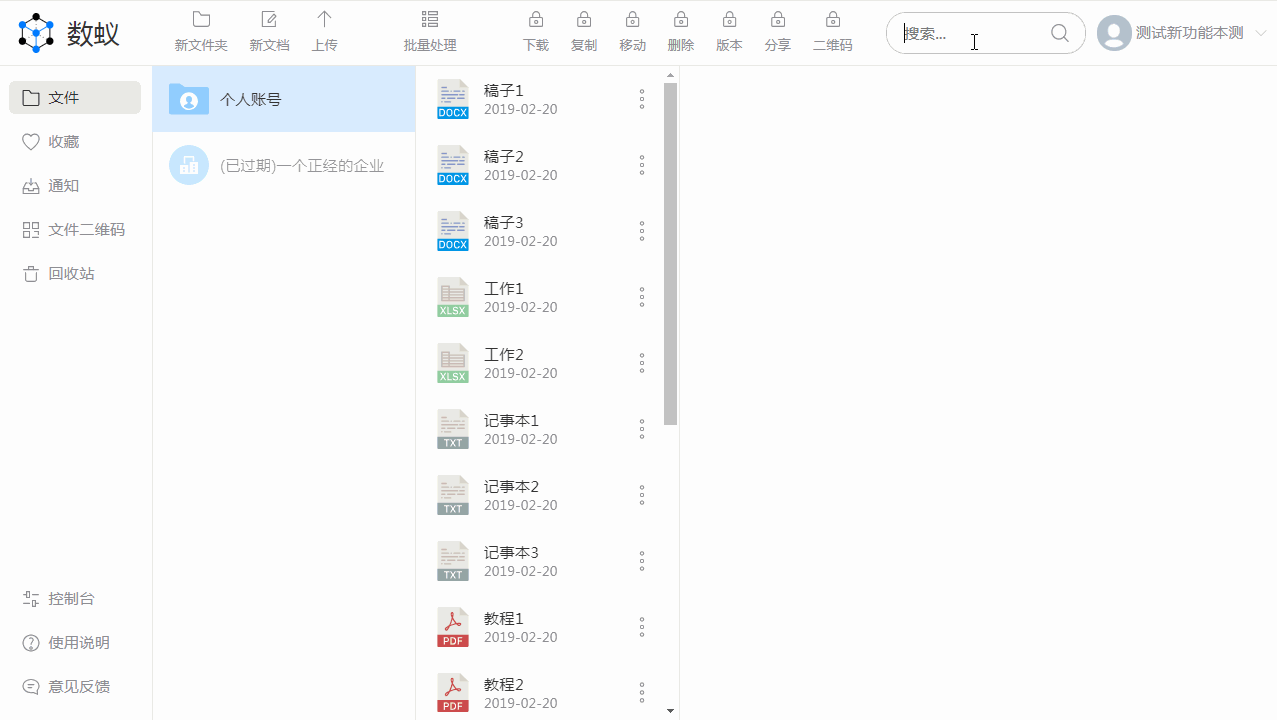Click the scrollbar down arrow
1277x720 pixels.
point(671,711)
